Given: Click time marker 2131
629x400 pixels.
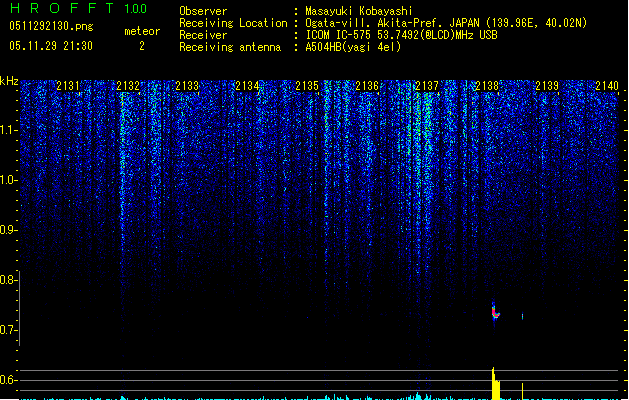Looking at the screenshot, I should (68, 86).
